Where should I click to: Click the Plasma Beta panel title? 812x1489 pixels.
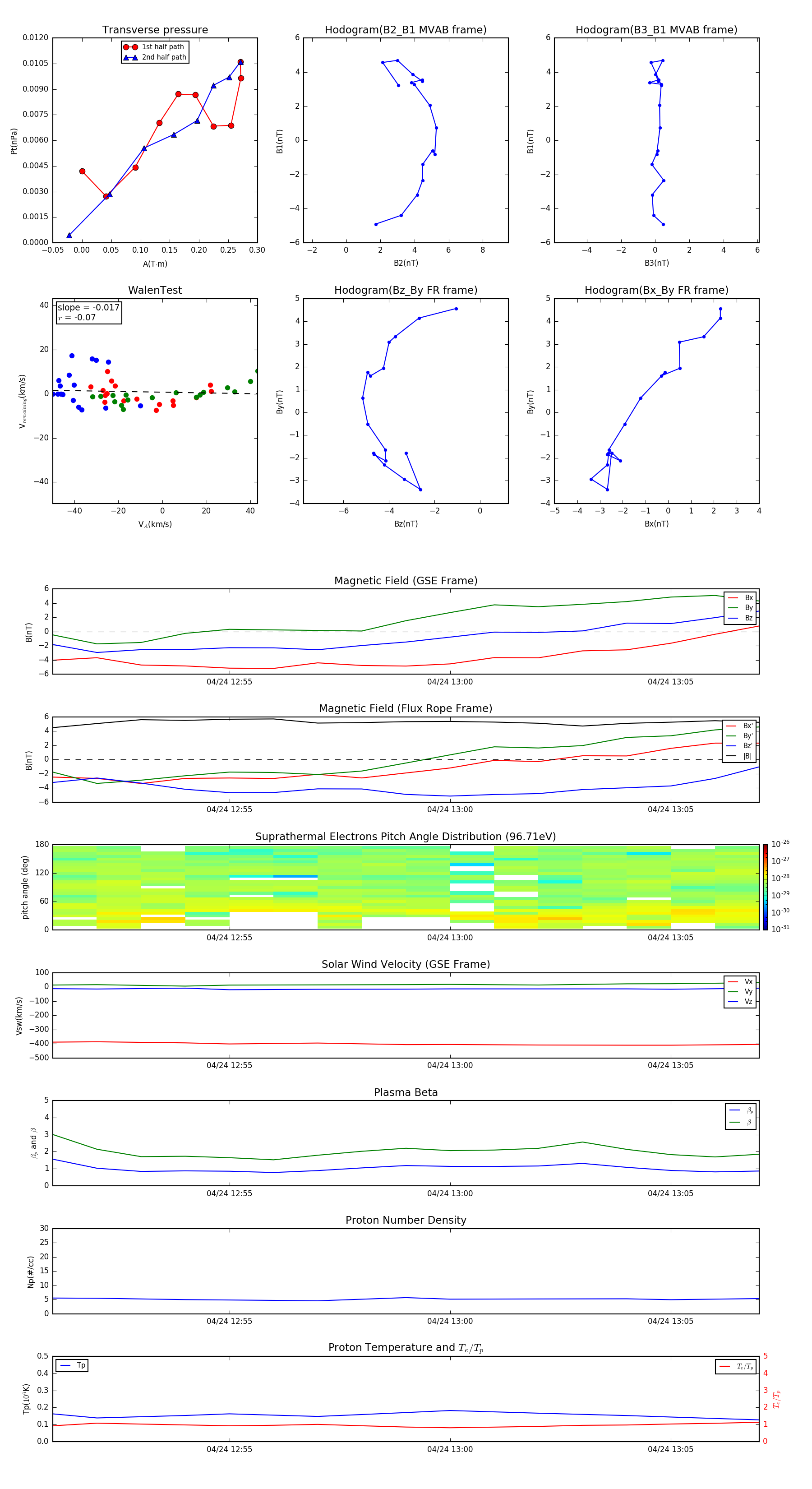point(406,1092)
